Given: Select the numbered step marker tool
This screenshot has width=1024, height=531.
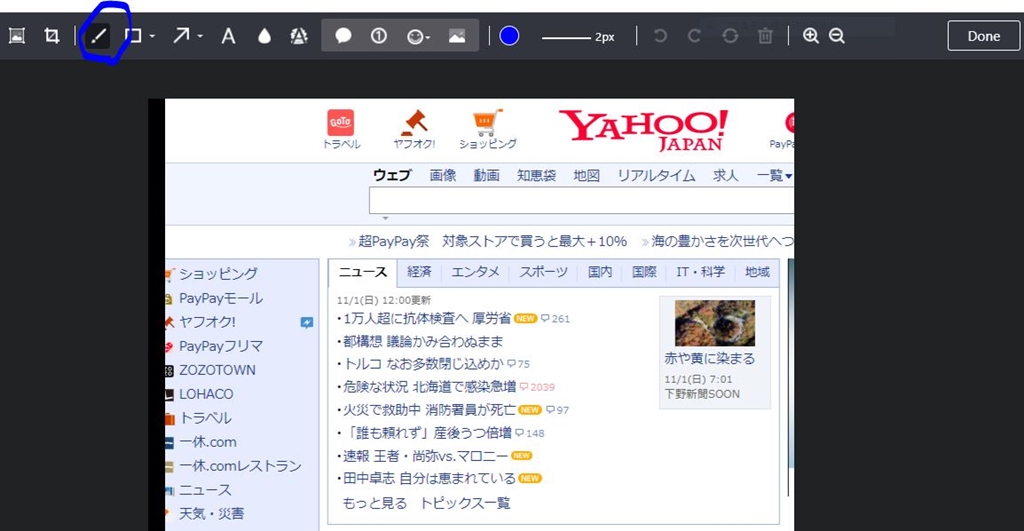Looking at the screenshot, I should [379, 36].
